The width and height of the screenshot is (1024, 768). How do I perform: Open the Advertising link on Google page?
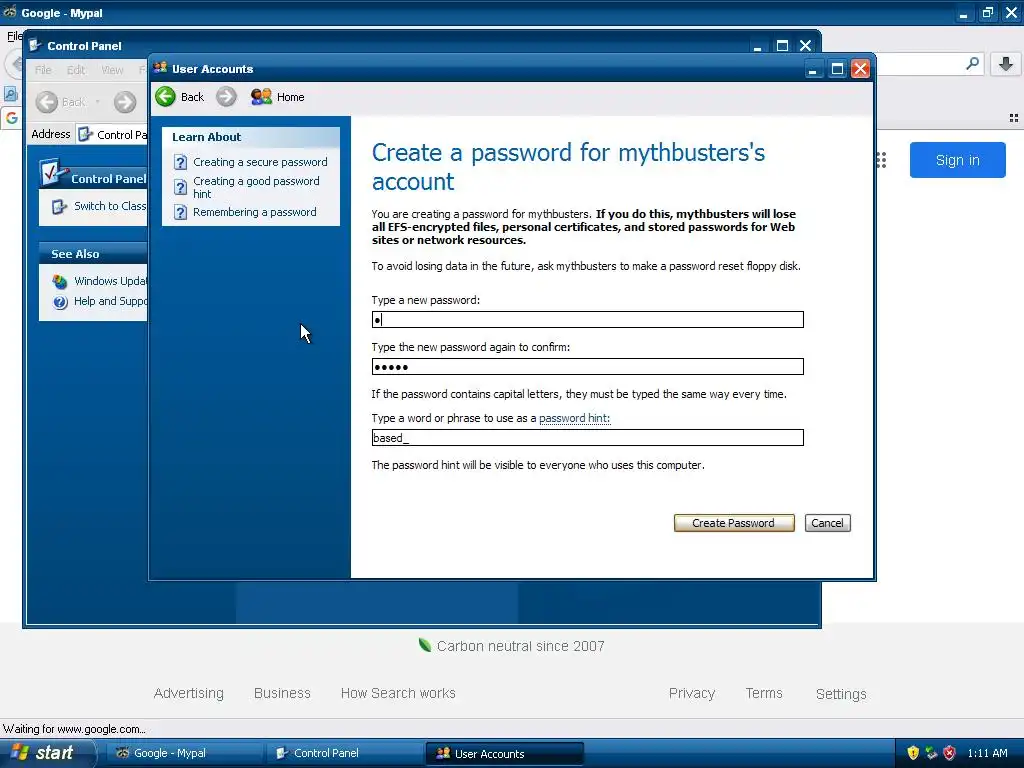[x=189, y=694]
